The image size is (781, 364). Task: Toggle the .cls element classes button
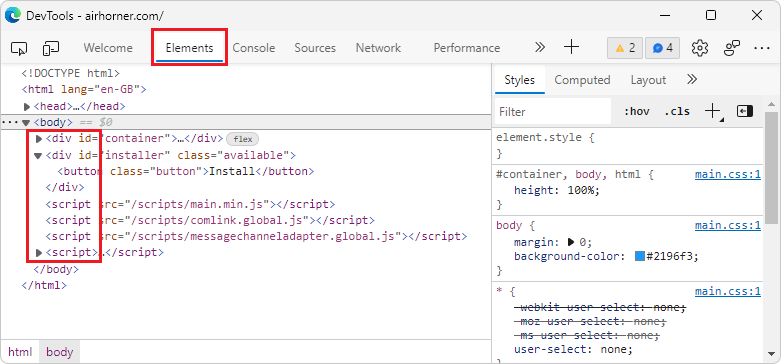[677, 112]
